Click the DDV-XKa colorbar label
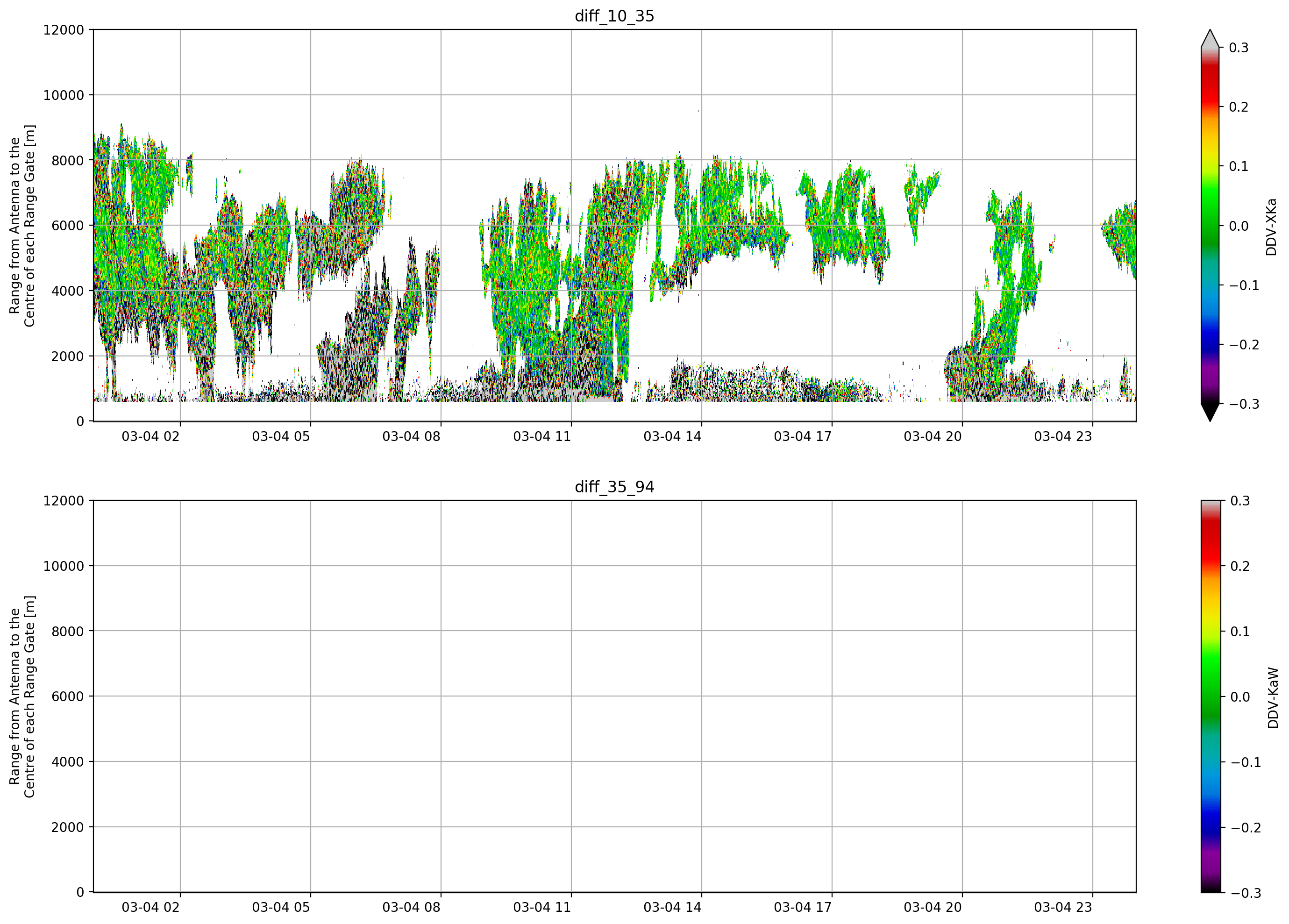The width and height of the screenshot is (1289, 924). [1271, 227]
